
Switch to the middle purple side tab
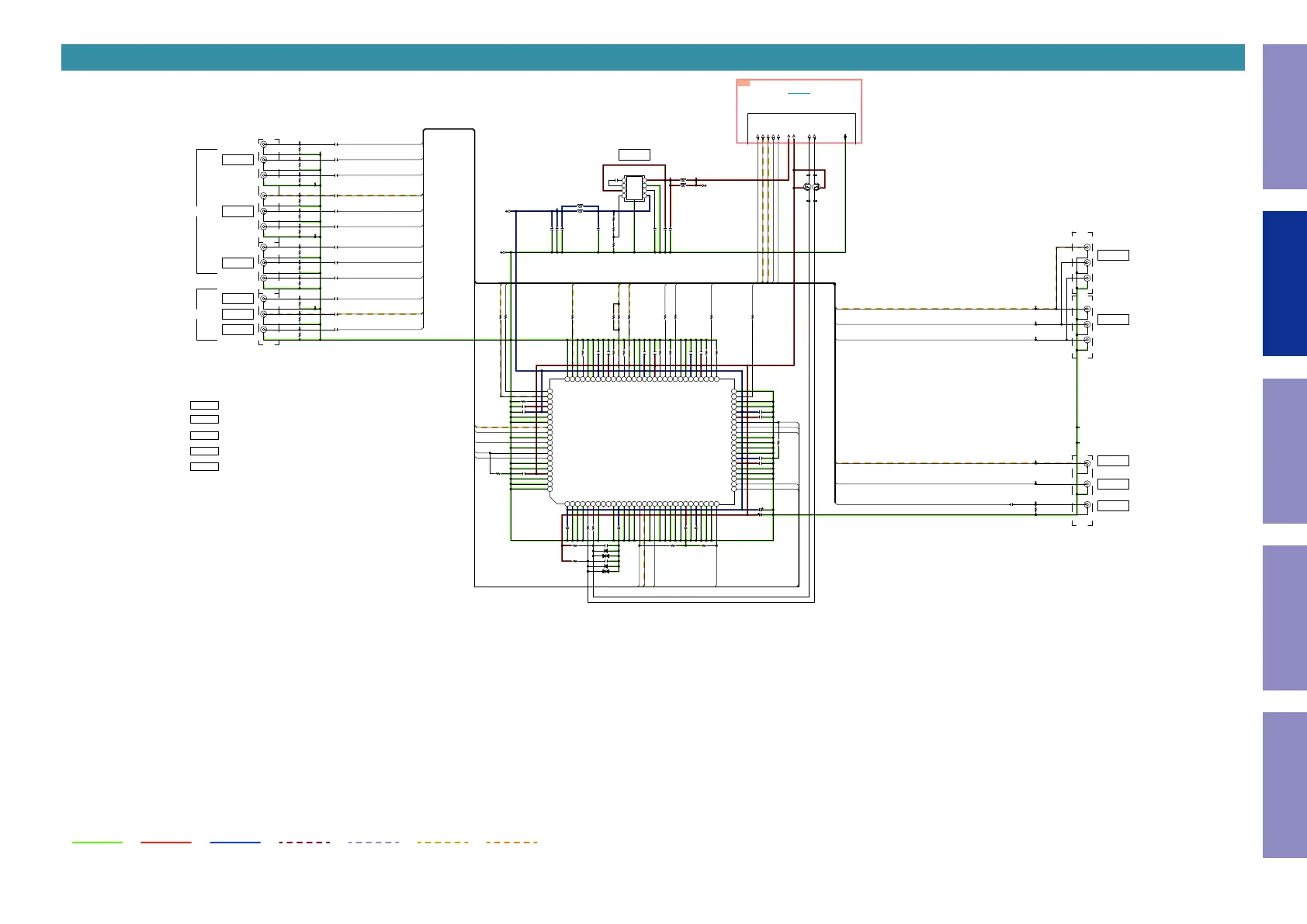pos(1284,451)
